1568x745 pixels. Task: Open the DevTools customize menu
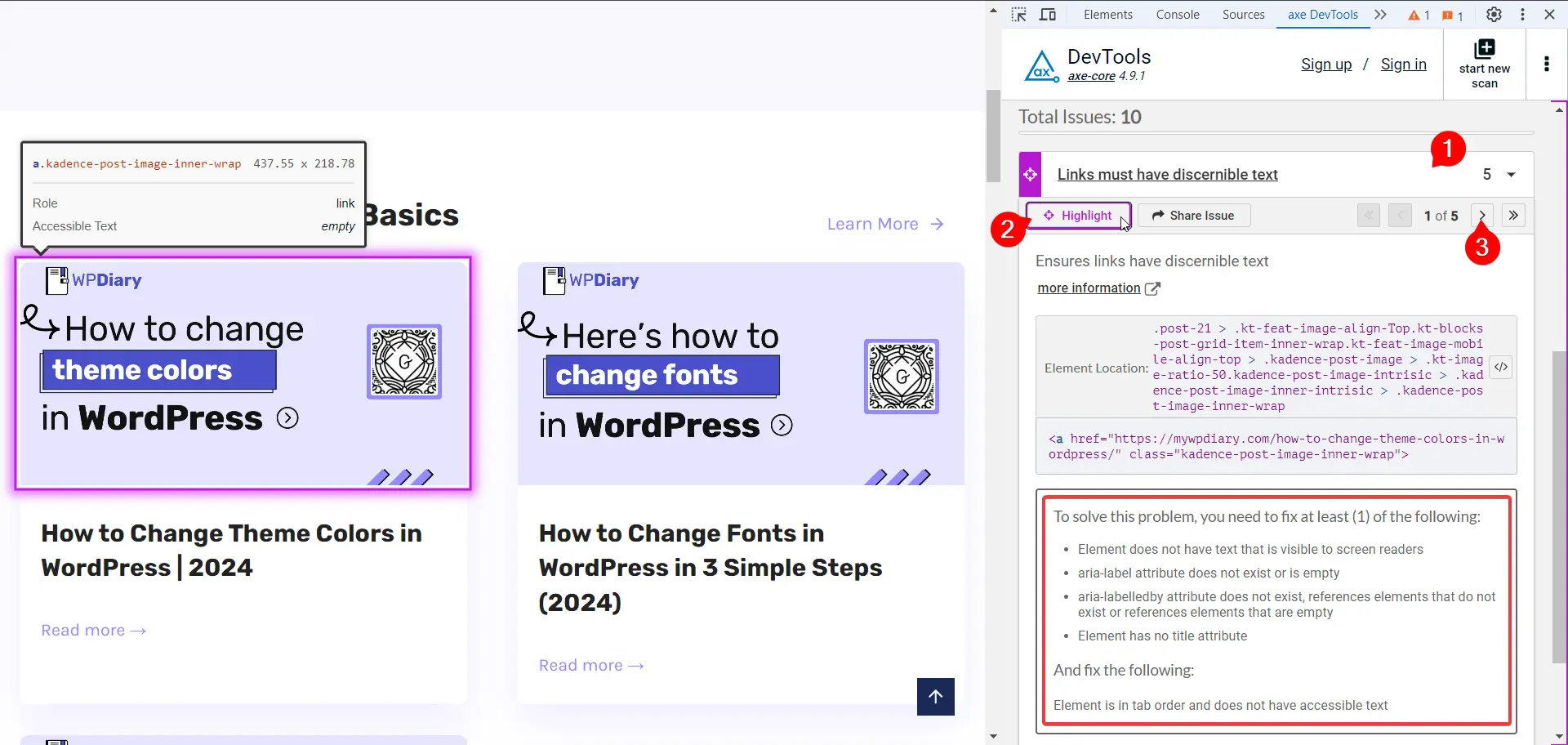pos(1522,15)
